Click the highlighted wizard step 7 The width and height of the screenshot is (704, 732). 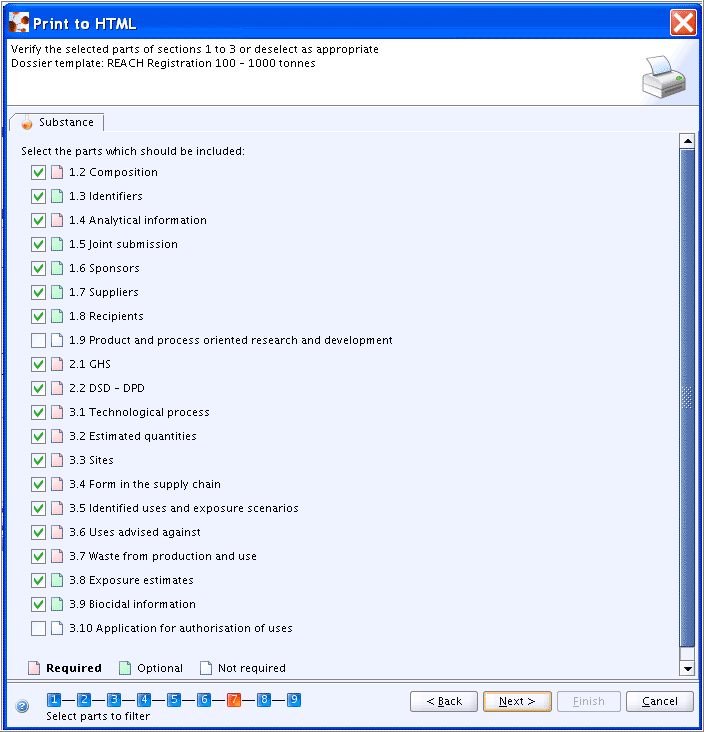point(234,700)
